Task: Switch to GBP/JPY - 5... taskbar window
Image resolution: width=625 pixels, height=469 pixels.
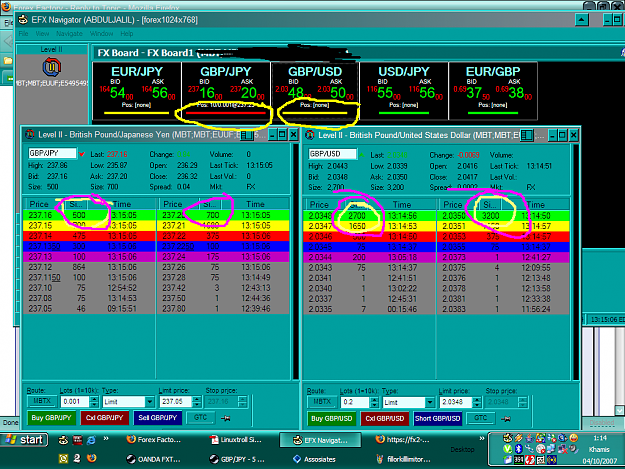Action: coord(238,459)
